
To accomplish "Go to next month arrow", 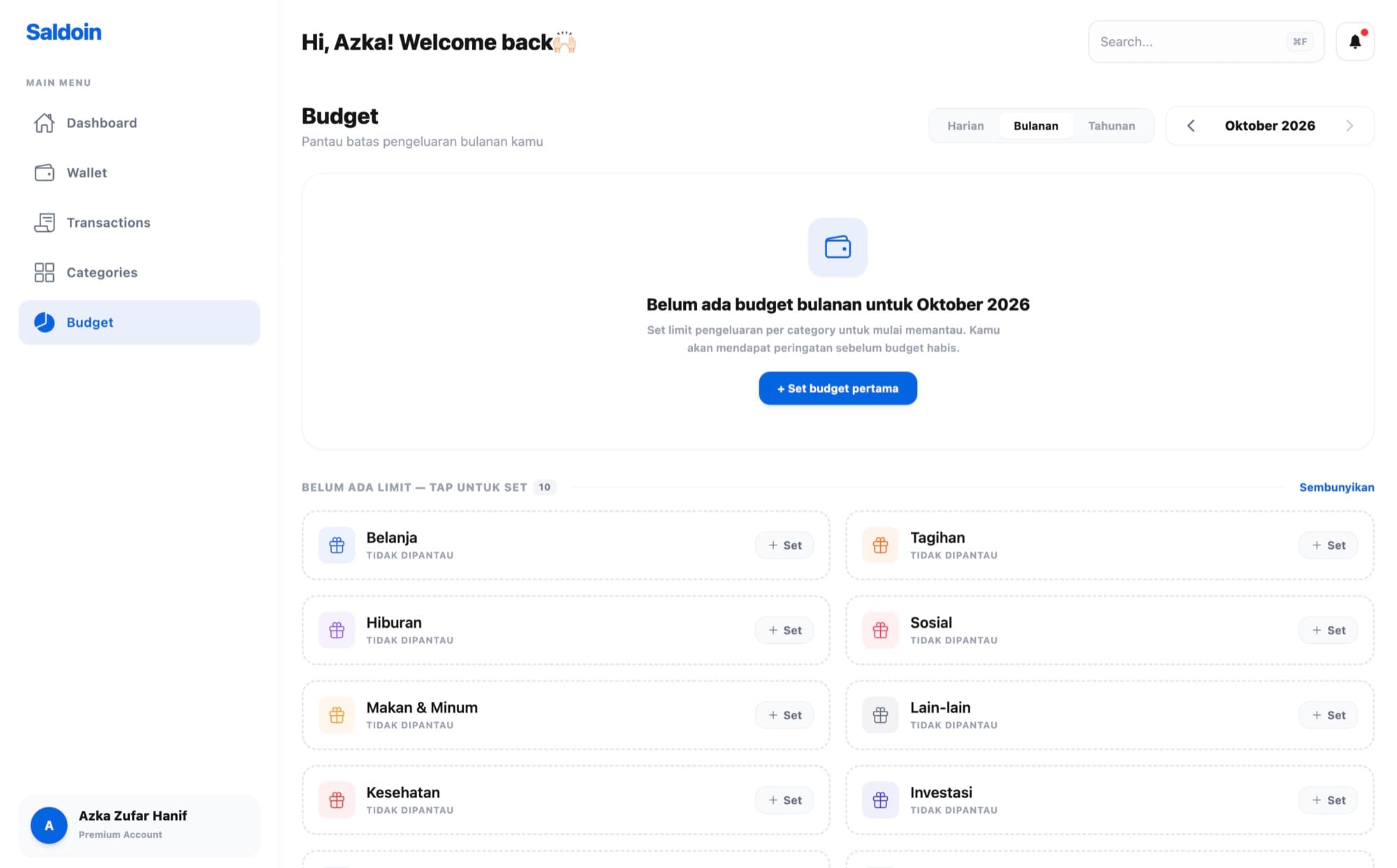I will coord(1350,126).
